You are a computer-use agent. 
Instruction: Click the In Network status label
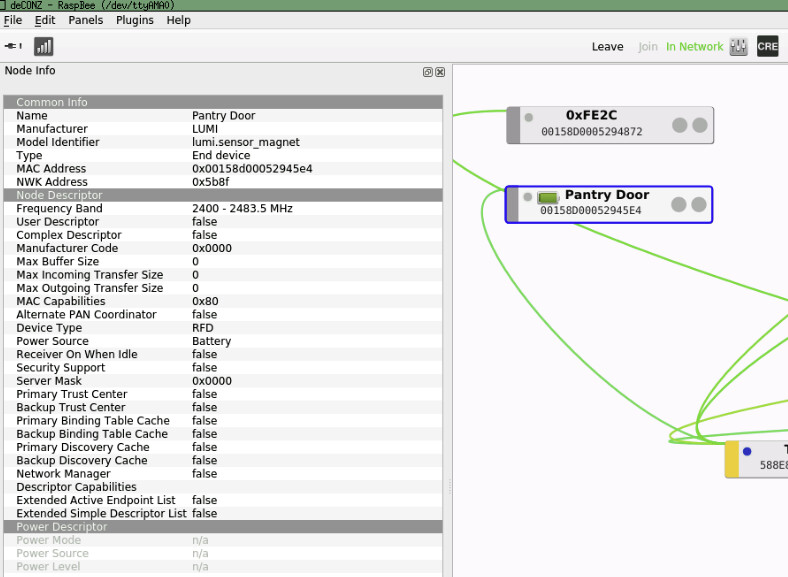tap(695, 47)
